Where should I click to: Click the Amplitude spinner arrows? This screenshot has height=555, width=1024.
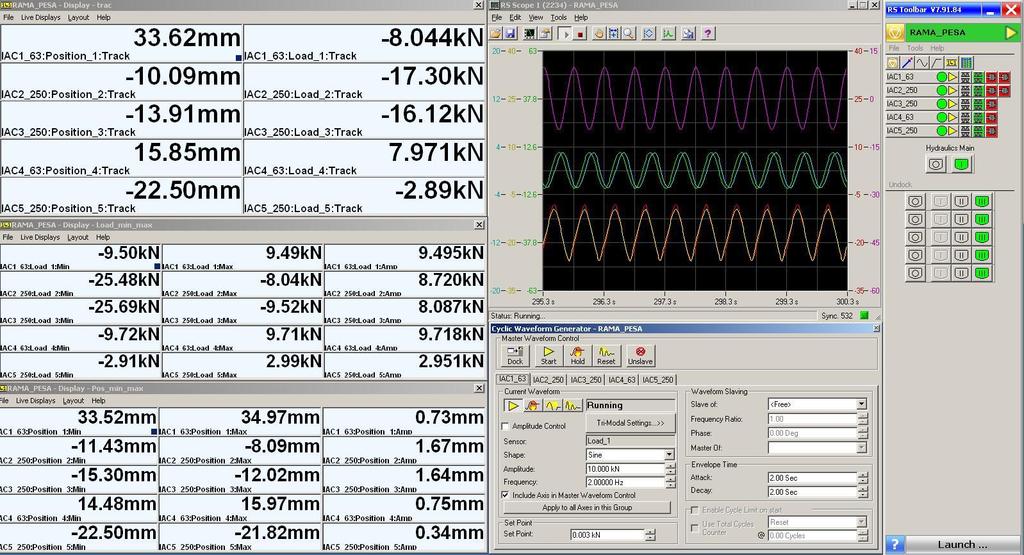pos(670,469)
